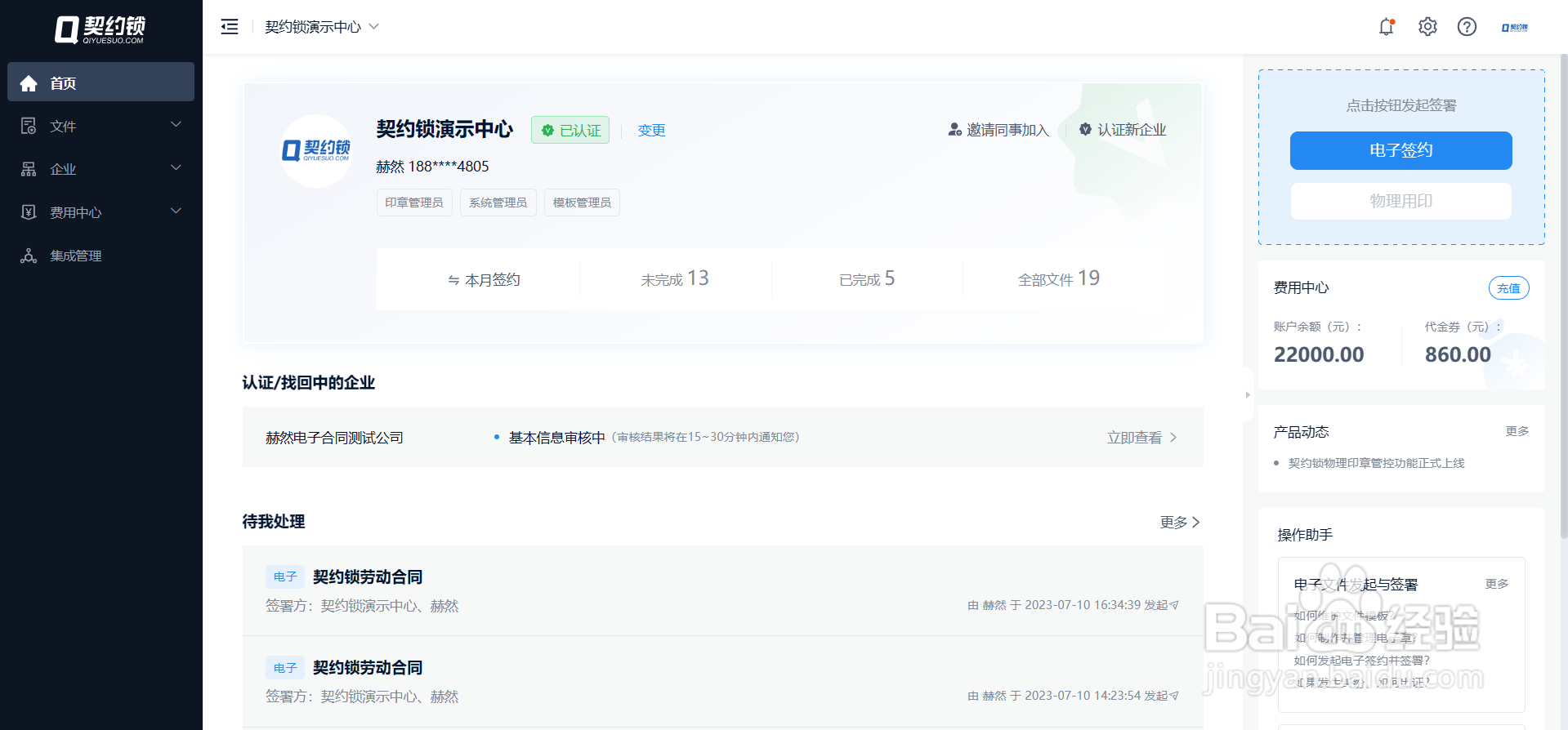Click the organization icon beside 企业
1568x730 pixels.
coord(29,169)
